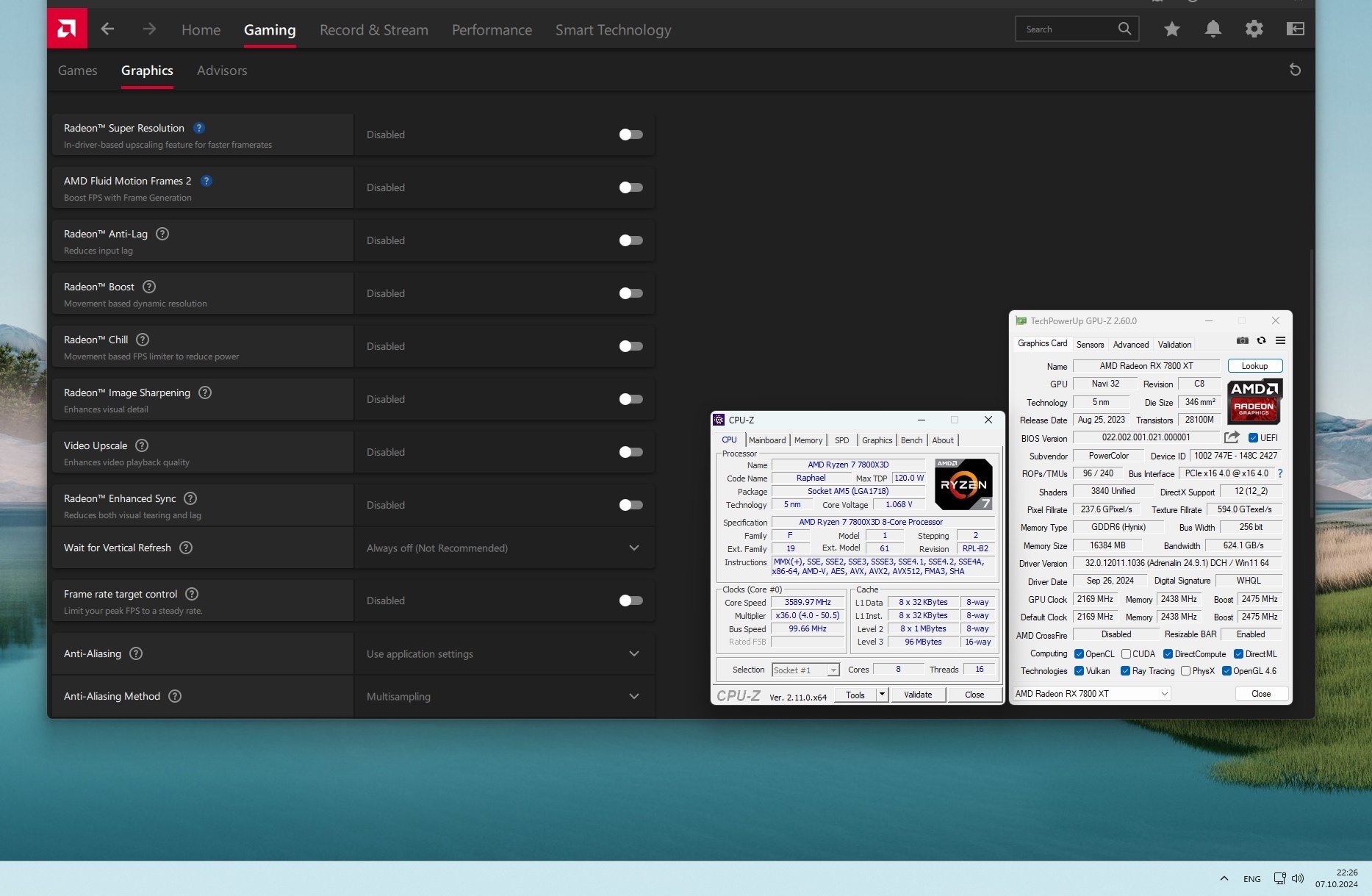
Task: Click the taskbar volume speaker icon
Action: (1298, 878)
